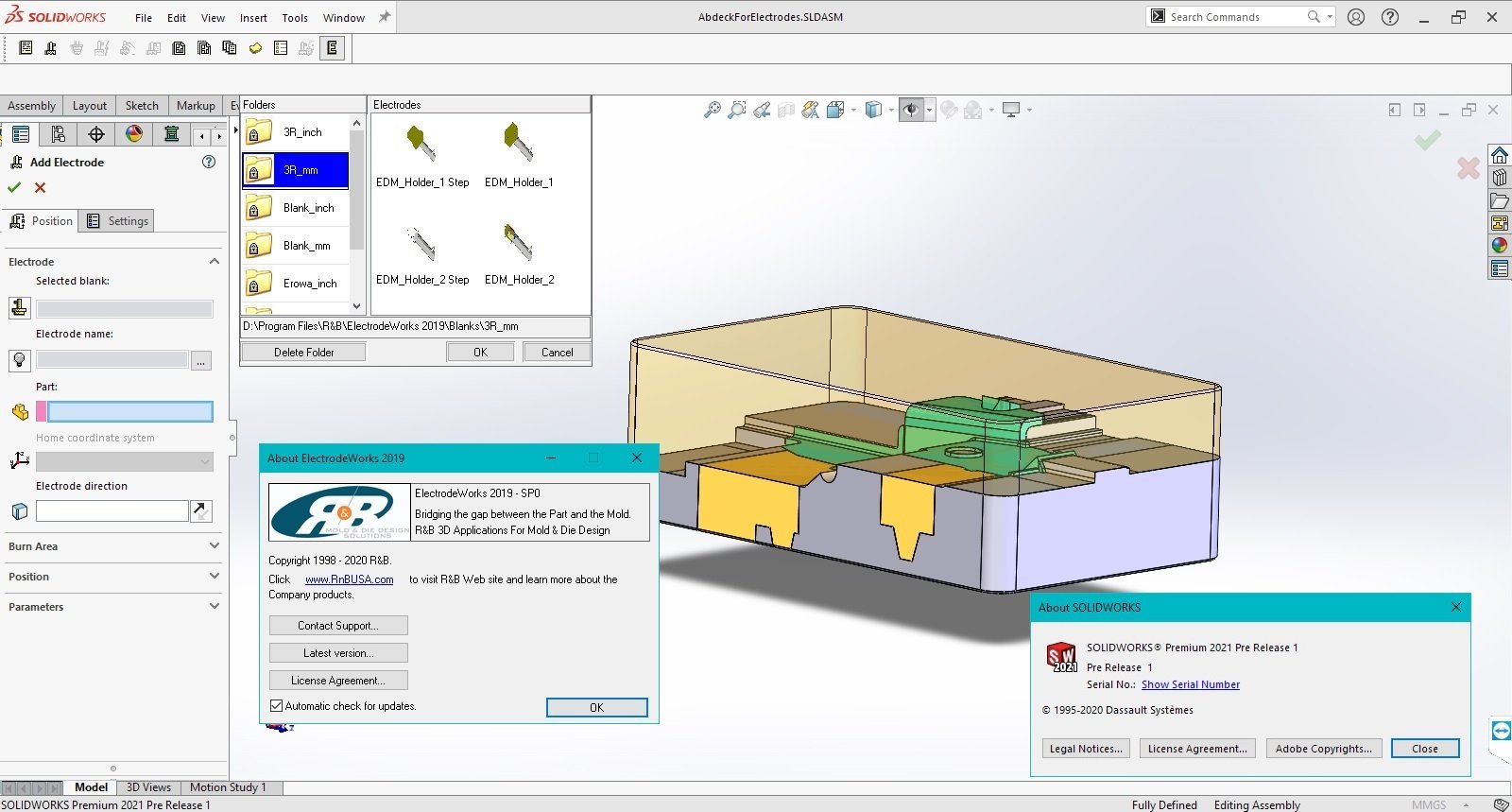Image resolution: width=1512 pixels, height=812 pixels.
Task: Open the Settings tab in Add Electrode
Action: (x=118, y=221)
